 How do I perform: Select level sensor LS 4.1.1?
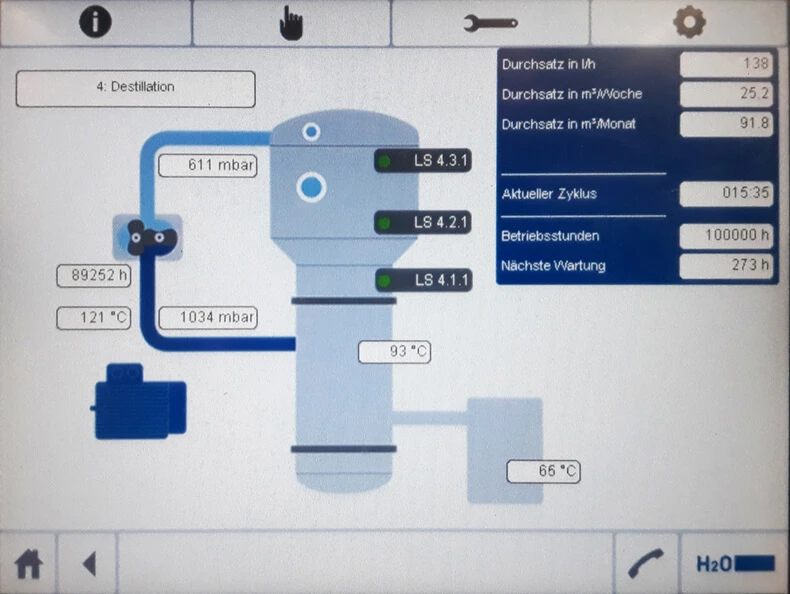[x=424, y=280]
